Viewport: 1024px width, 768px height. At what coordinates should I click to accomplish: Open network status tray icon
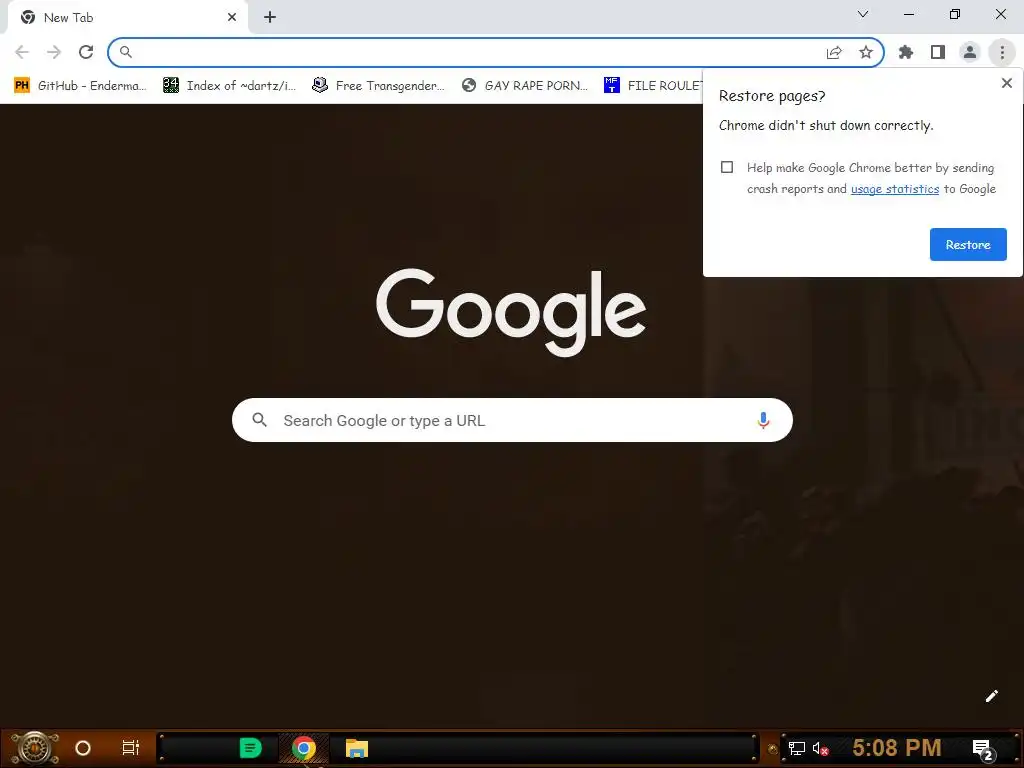(797, 748)
